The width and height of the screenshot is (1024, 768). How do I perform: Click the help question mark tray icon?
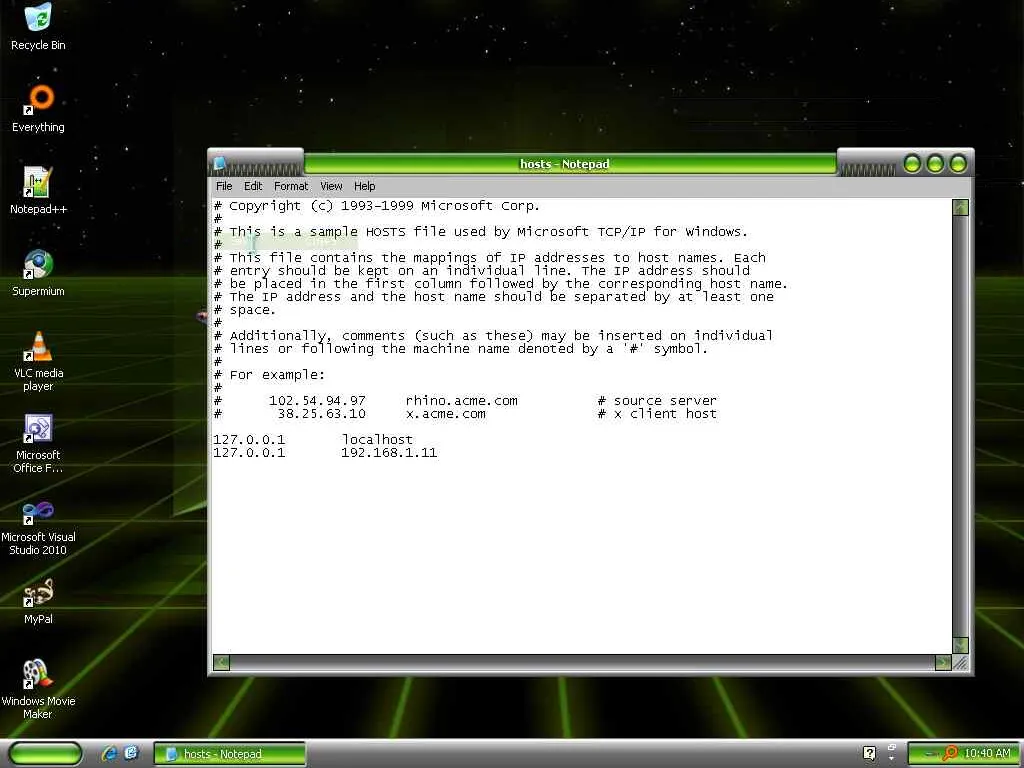[869, 753]
